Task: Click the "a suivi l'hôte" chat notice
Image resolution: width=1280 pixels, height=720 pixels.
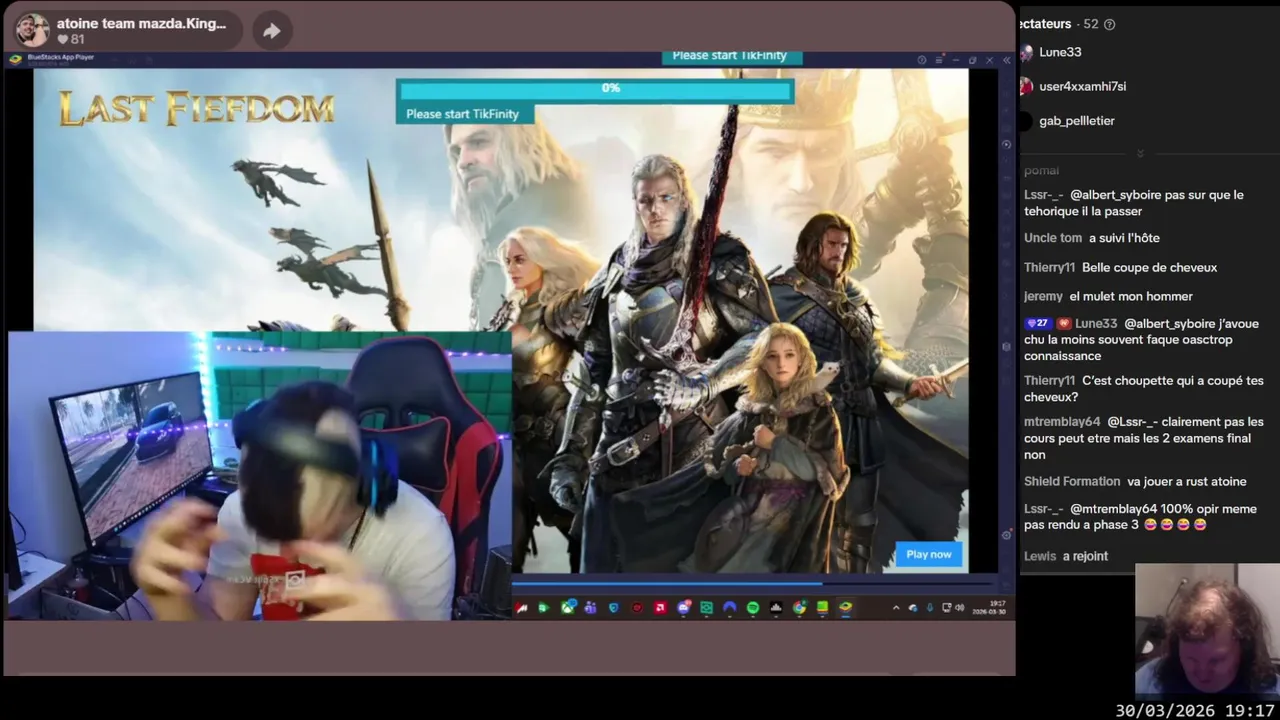Action: click(x=1124, y=238)
